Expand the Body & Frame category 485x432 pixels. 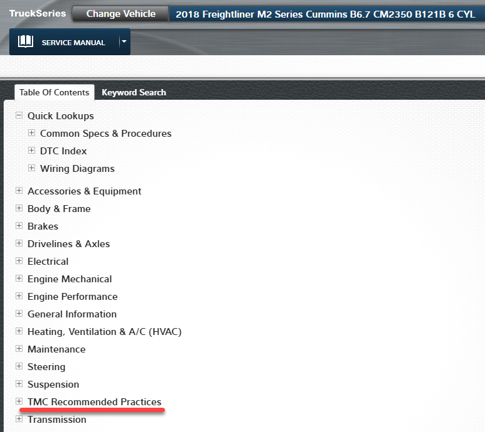19,208
